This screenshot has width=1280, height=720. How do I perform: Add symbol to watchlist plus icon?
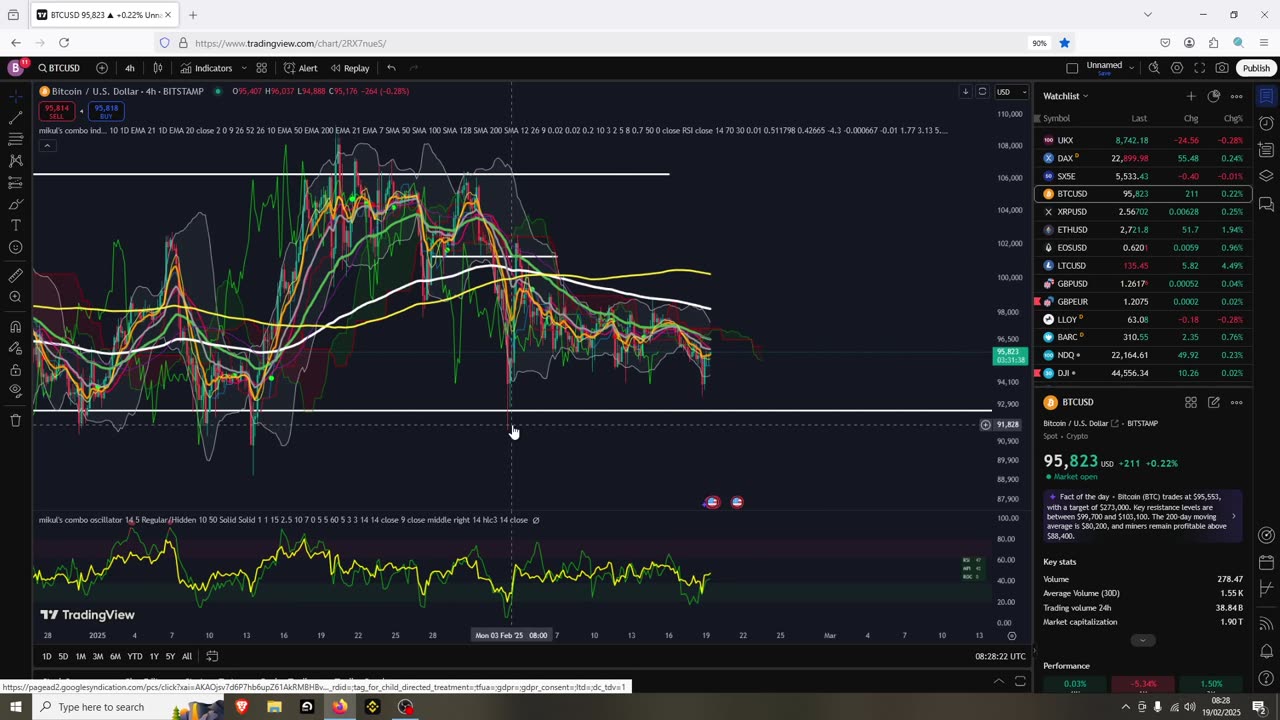pyautogui.click(x=1190, y=96)
